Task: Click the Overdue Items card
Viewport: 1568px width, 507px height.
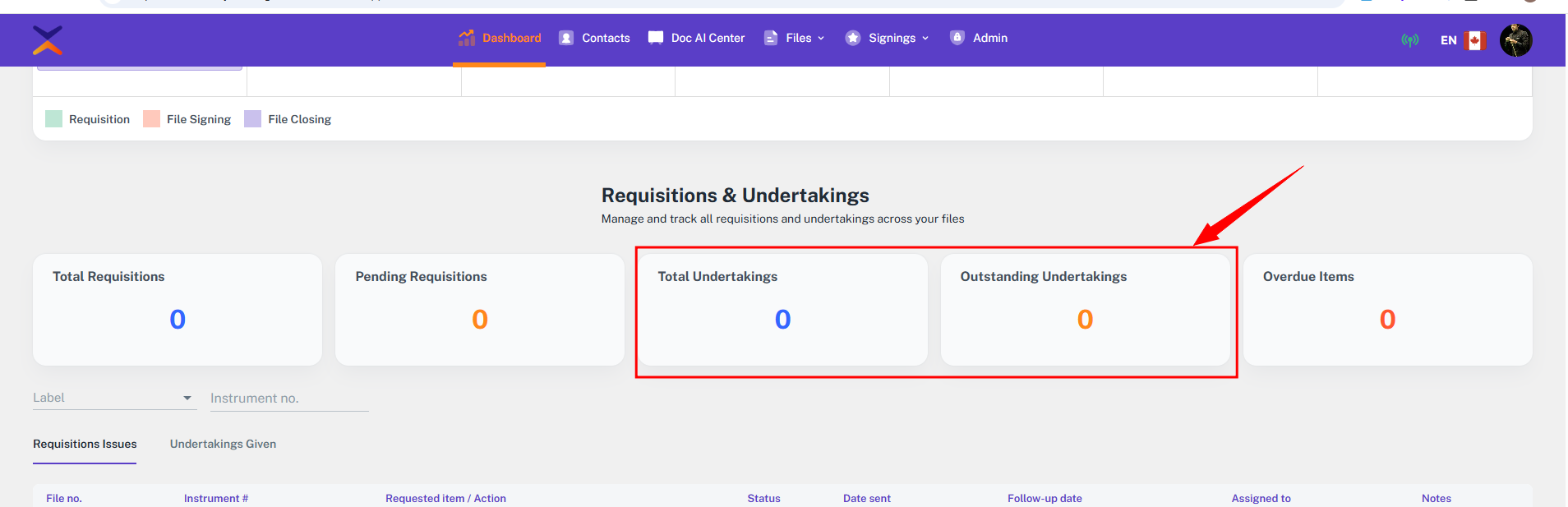Action: 1387,310
